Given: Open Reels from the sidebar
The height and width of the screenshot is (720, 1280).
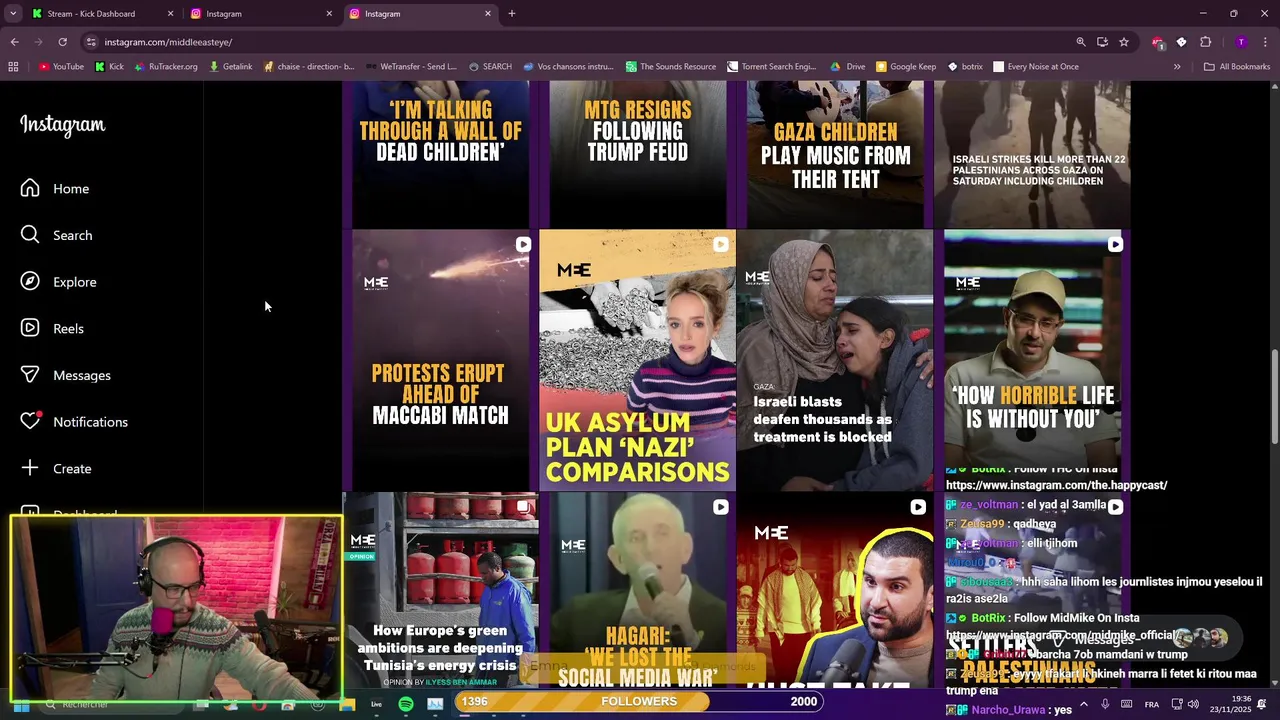Looking at the screenshot, I should pos(53,328).
